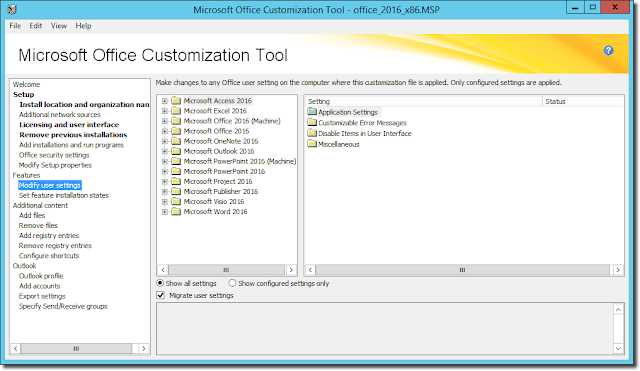Click the right arrow of settings list scrollbar

618,270
